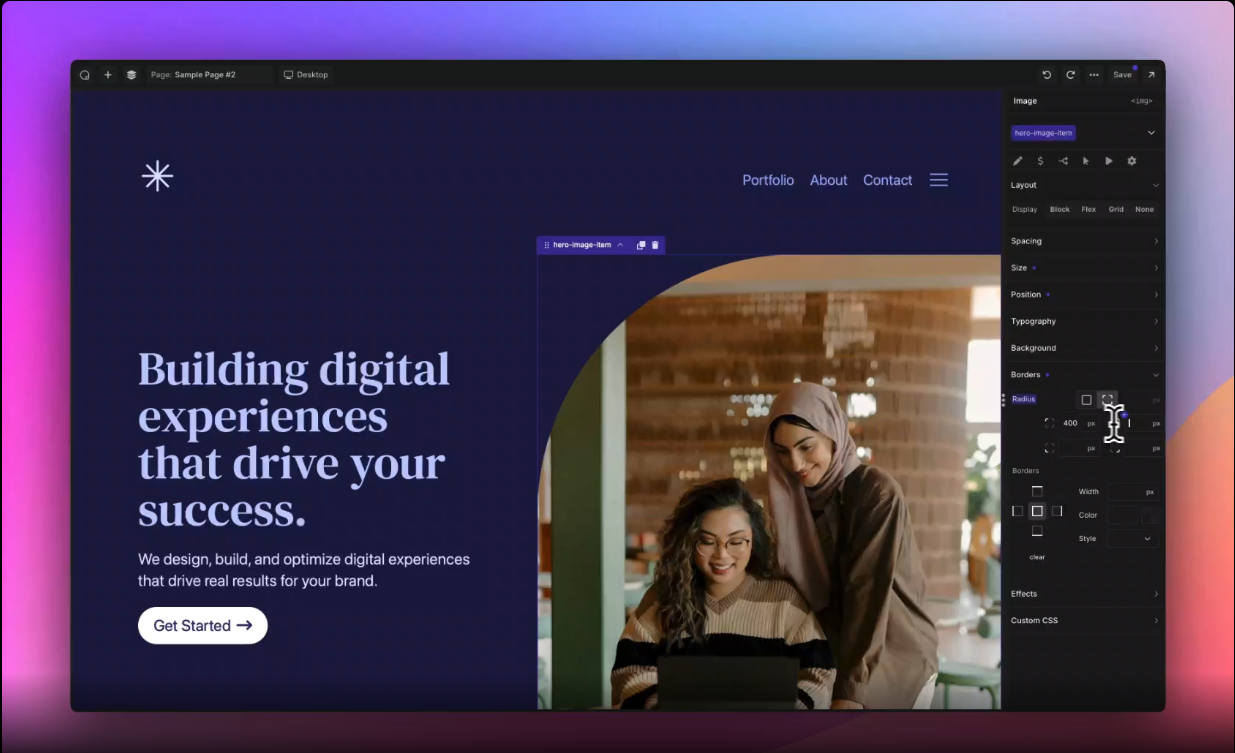Click the redo arrow in top bar
This screenshot has height=753, width=1235.
[1070, 75]
